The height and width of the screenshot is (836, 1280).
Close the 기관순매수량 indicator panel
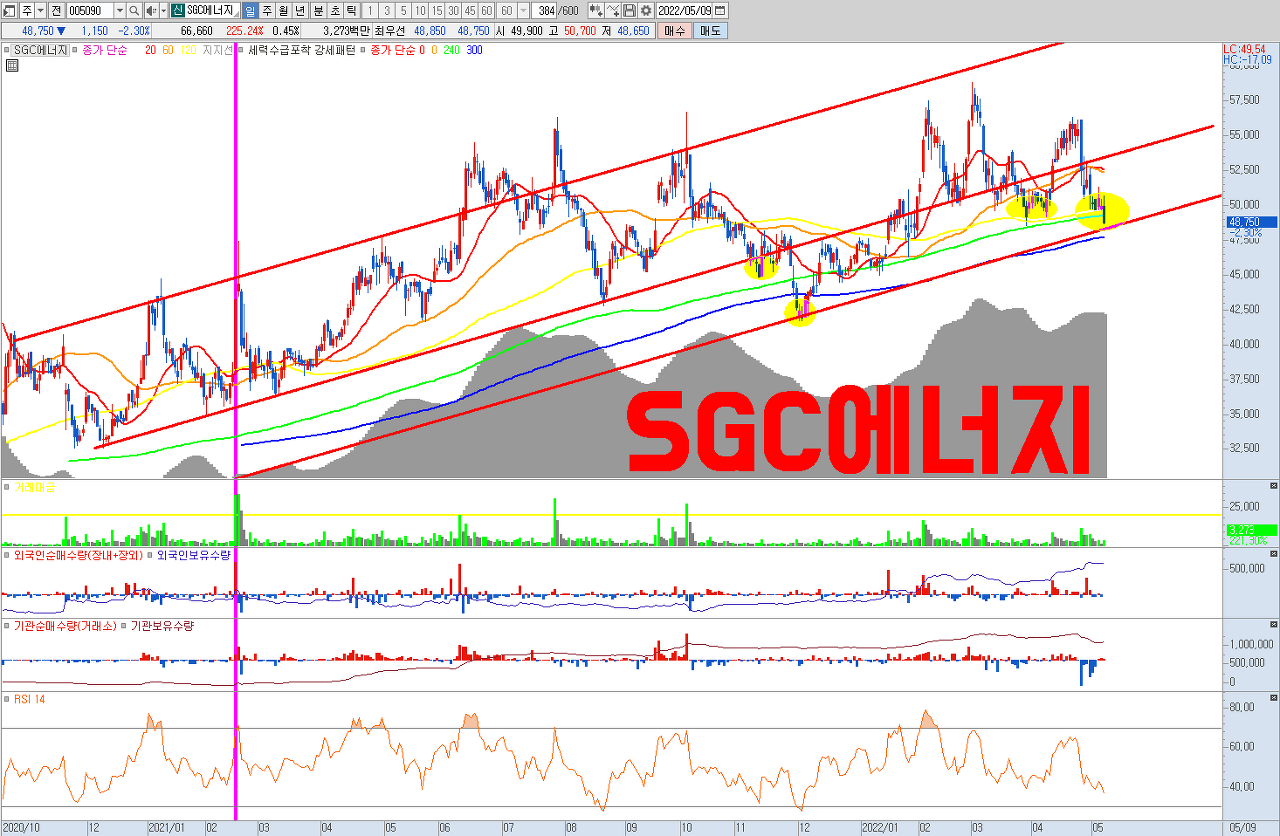[x=1273, y=625]
